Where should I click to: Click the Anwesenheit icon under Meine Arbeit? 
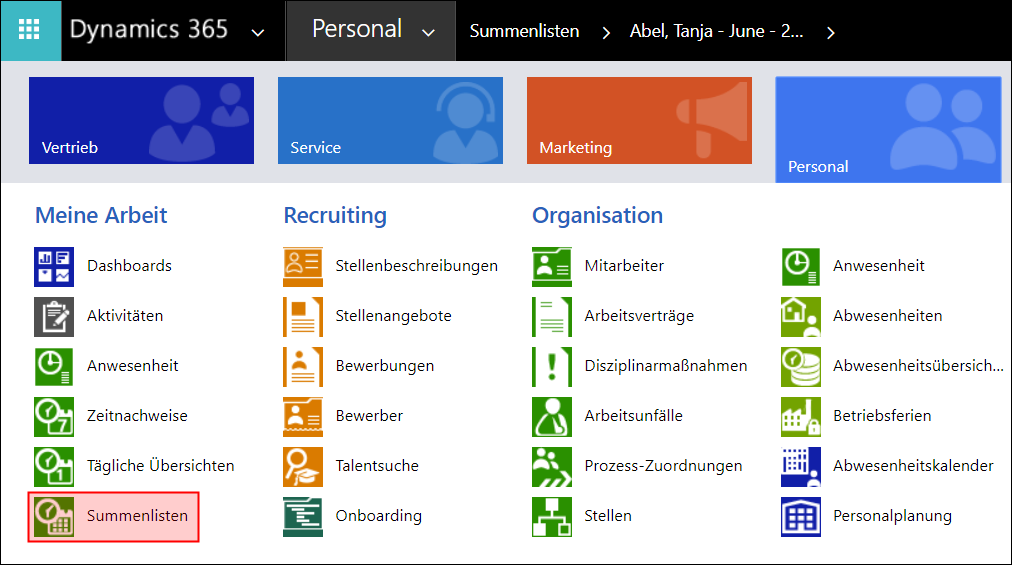coord(54,366)
